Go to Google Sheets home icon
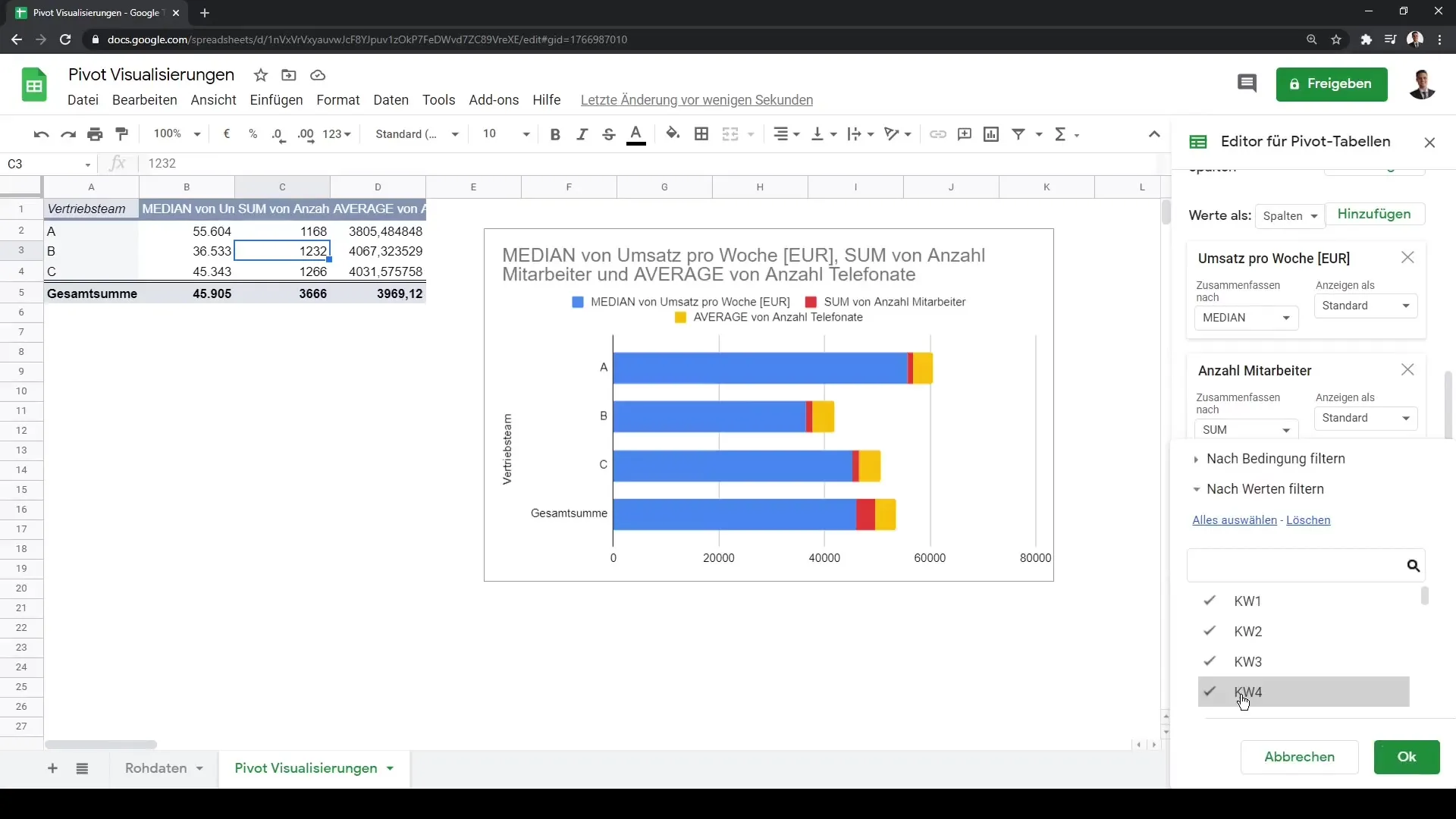The width and height of the screenshot is (1456, 819). click(x=34, y=84)
